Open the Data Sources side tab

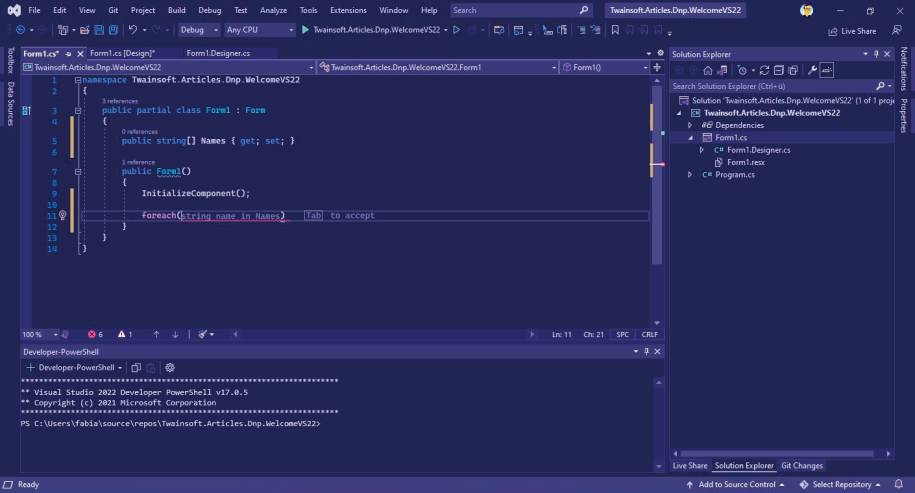(x=10, y=103)
